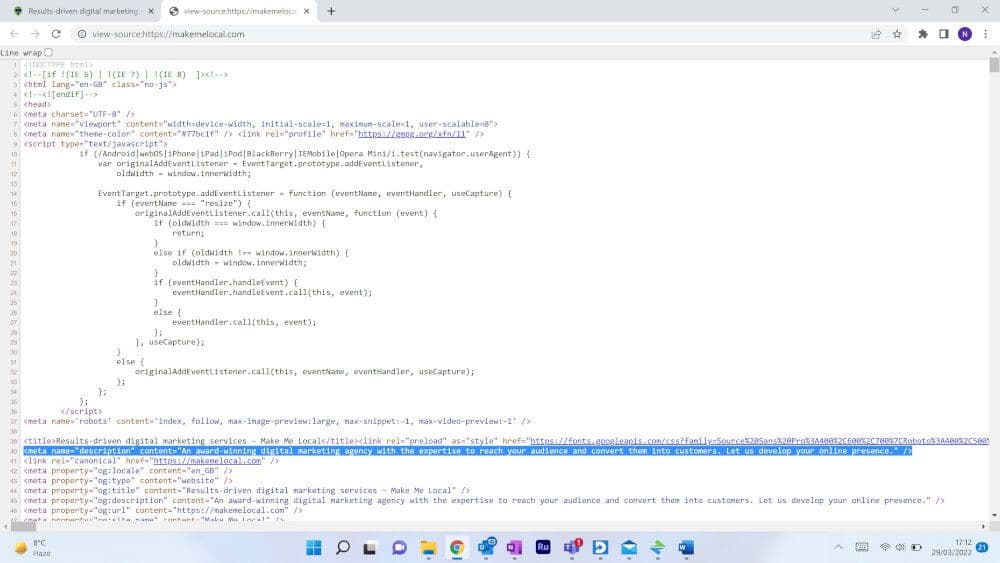Click the share page icon in address bar
The width and height of the screenshot is (1000, 563).
pyautogui.click(x=876, y=33)
